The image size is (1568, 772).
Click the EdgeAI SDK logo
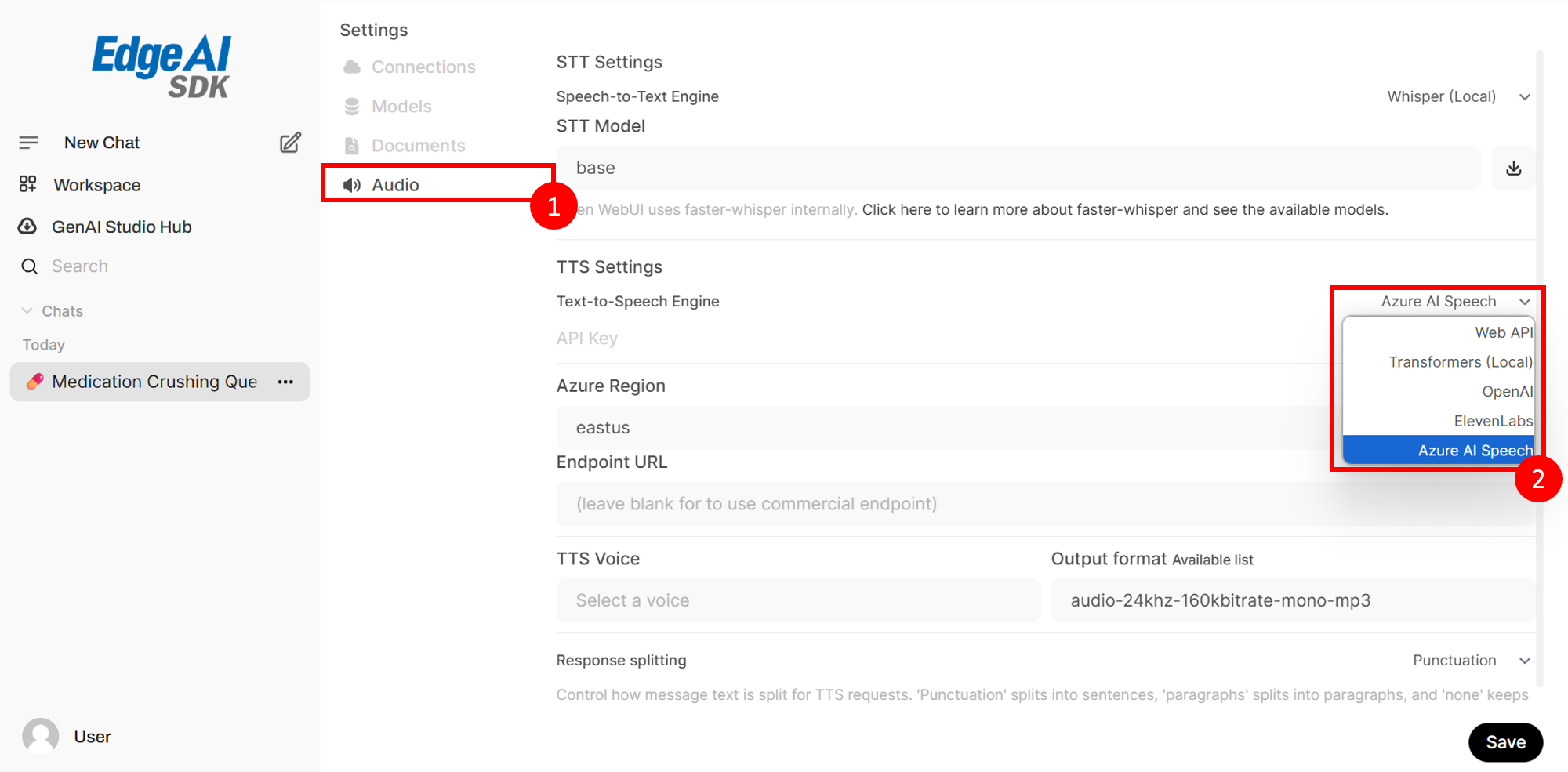[x=162, y=66]
